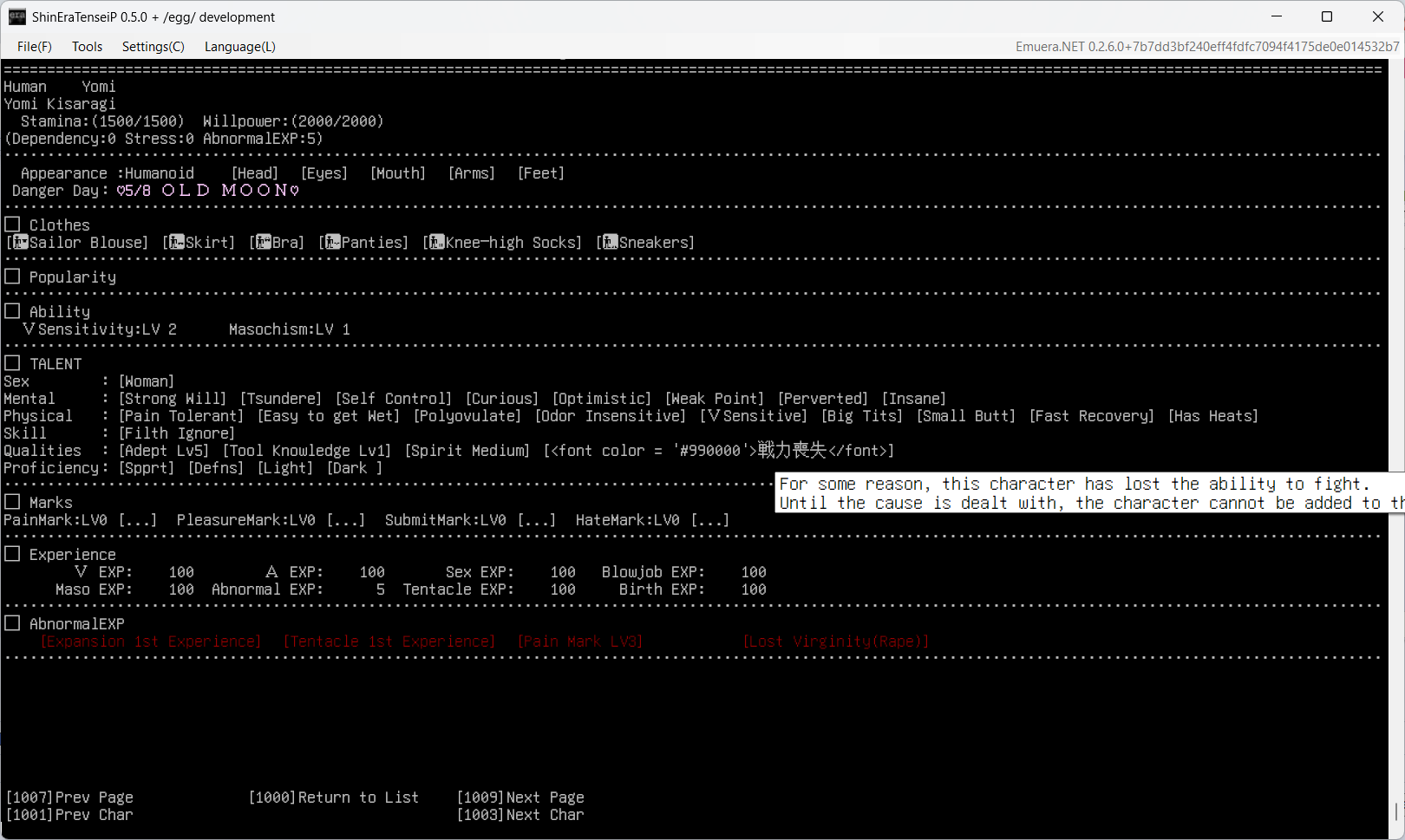This screenshot has width=1405, height=840.
Task: Click the clothing icon beside Bra
Action: click(264, 242)
